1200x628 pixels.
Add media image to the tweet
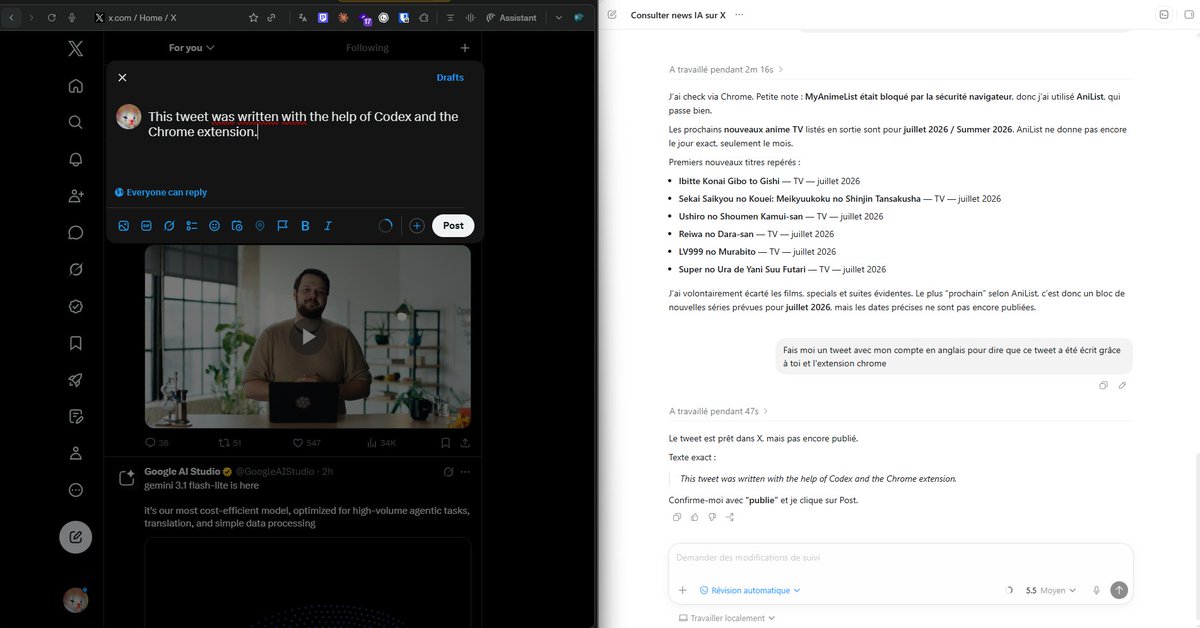click(124, 226)
